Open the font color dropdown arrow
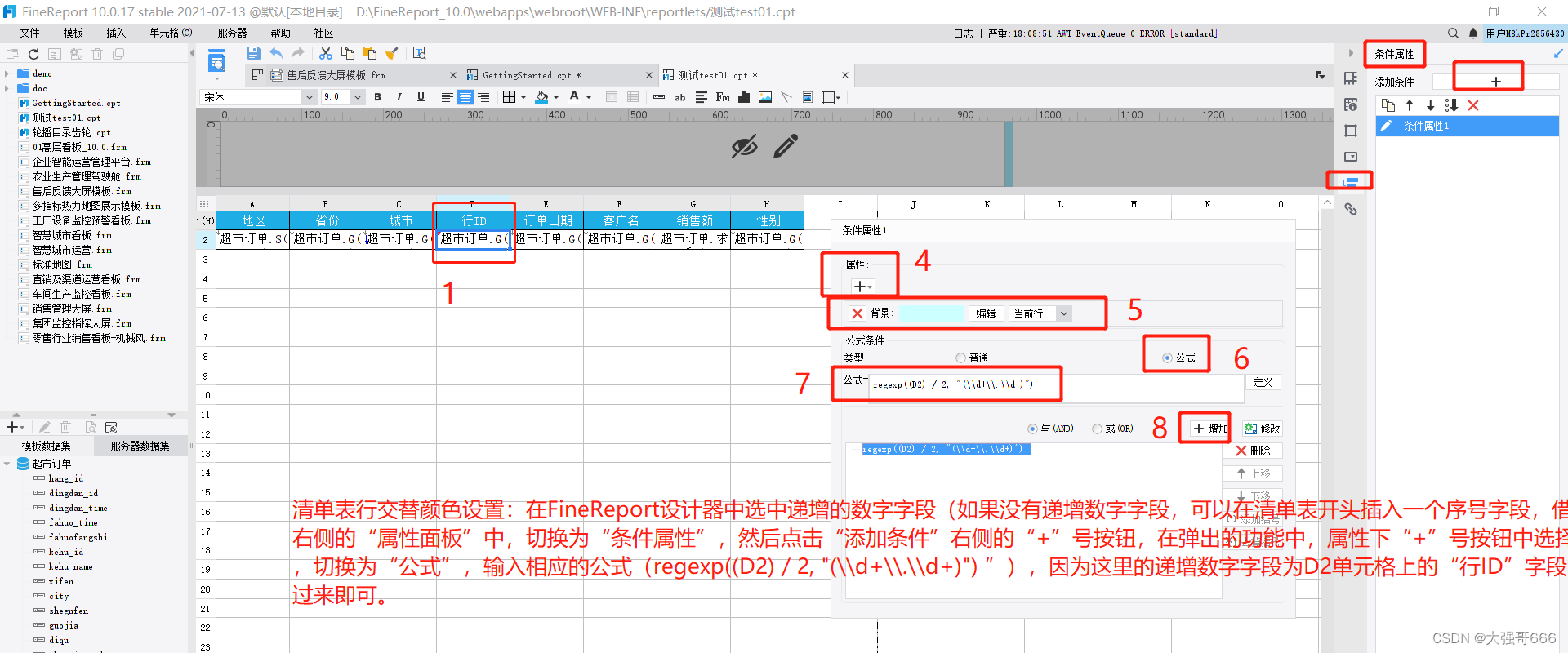The height and width of the screenshot is (653, 1568). coord(589,97)
